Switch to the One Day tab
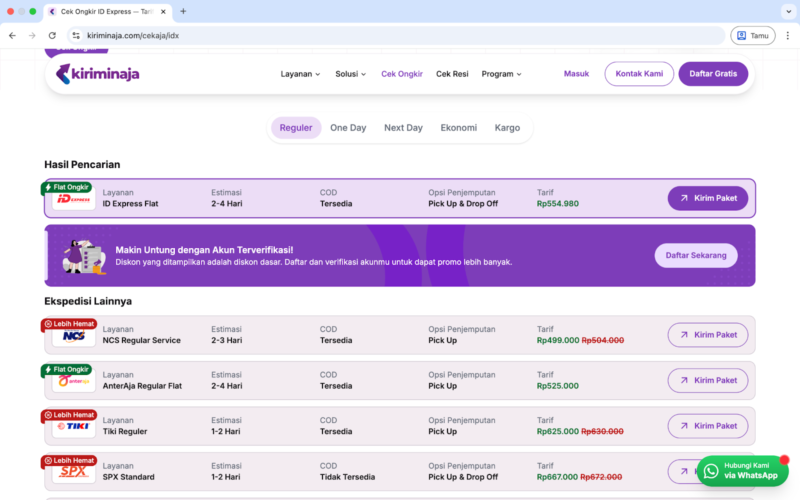 point(348,128)
